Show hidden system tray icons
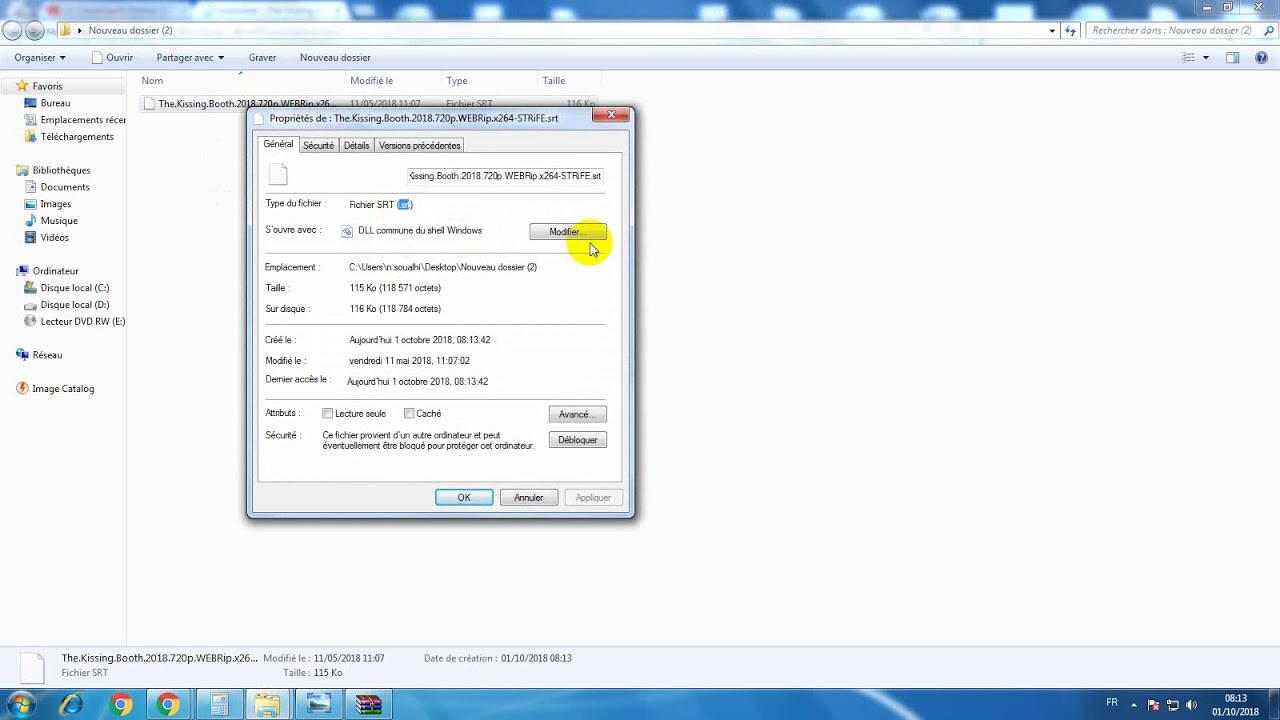This screenshot has height=720, width=1280. click(1136, 704)
